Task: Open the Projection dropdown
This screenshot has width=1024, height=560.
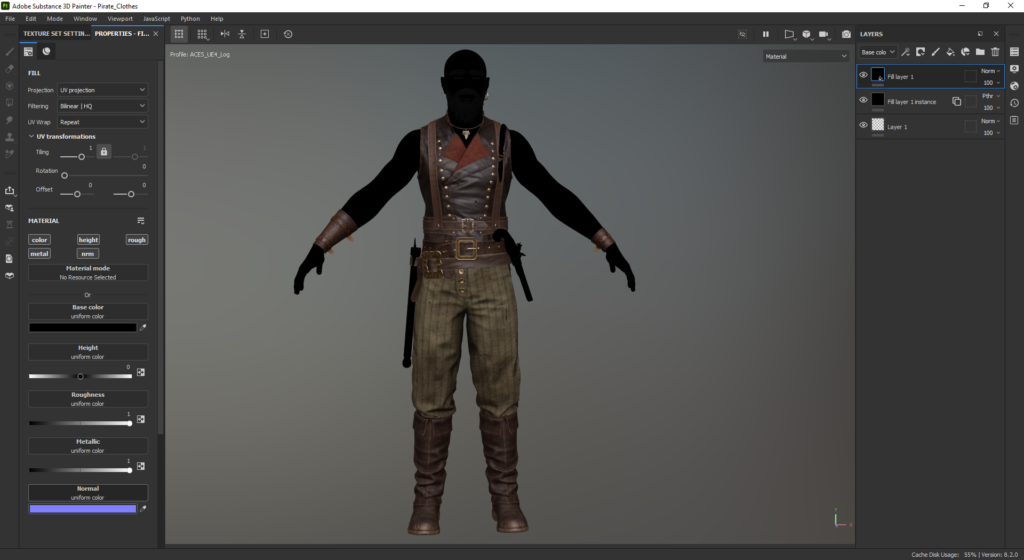Action: pyautogui.click(x=103, y=89)
